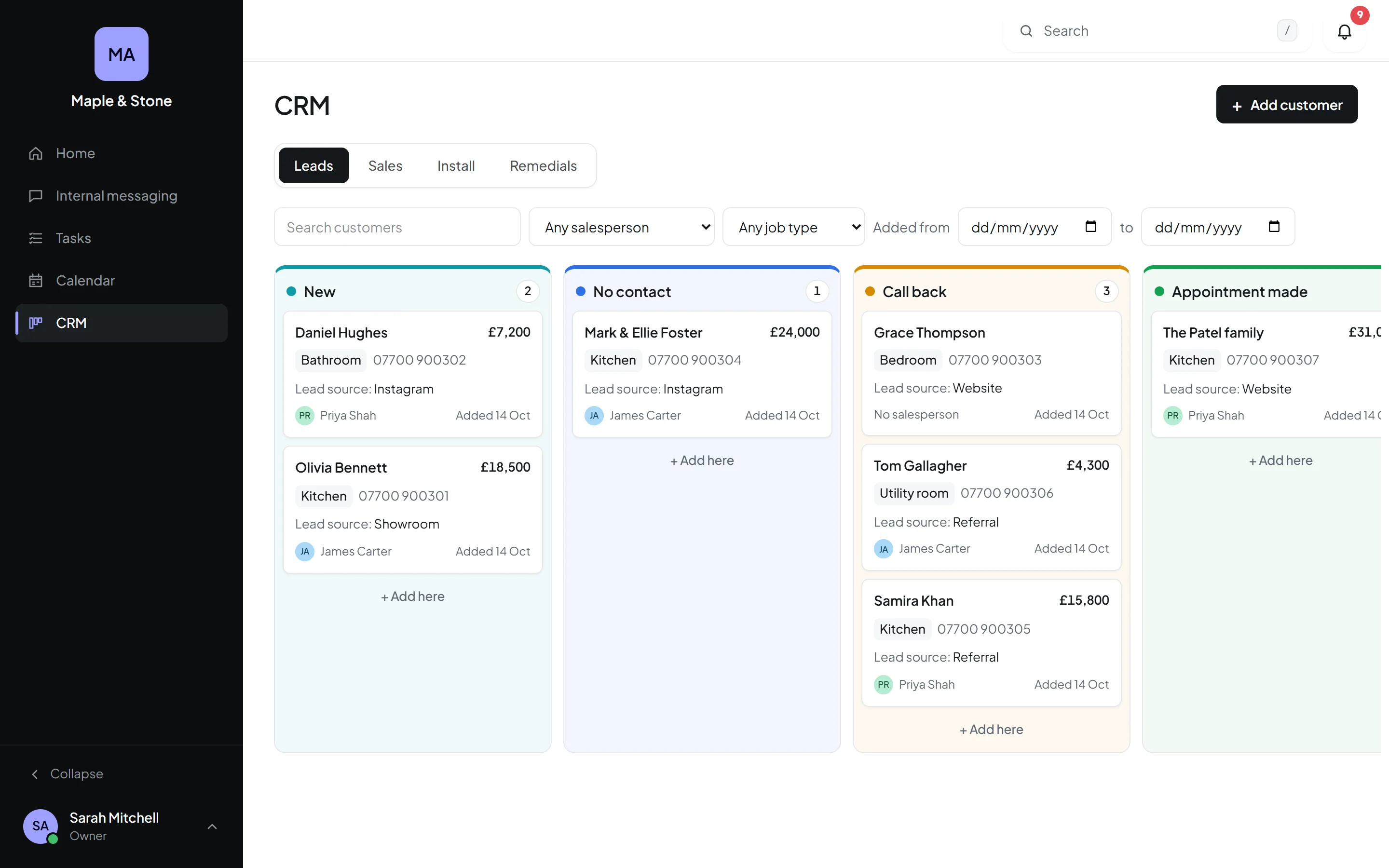Image resolution: width=1389 pixels, height=868 pixels.
Task: Open the Grace Thompson lead card
Action: tap(991, 373)
